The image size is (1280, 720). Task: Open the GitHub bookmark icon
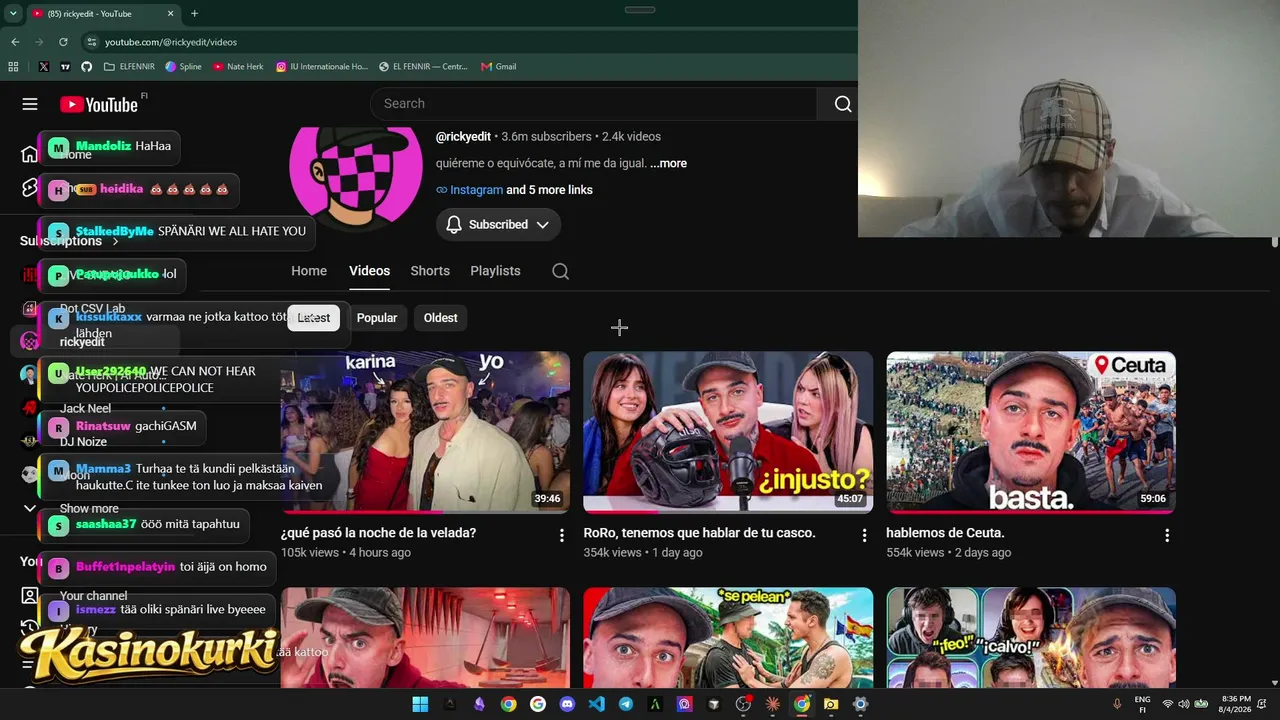pyautogui.click(x=86, y=67)
